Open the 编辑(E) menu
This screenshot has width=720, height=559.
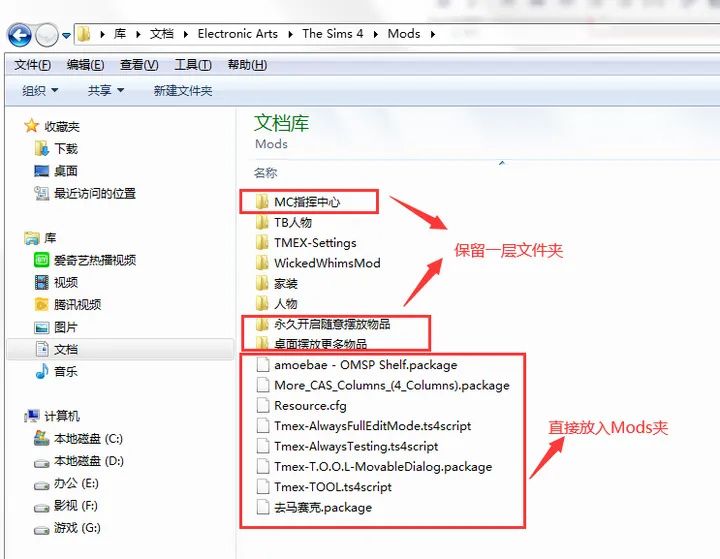(85, 65)
